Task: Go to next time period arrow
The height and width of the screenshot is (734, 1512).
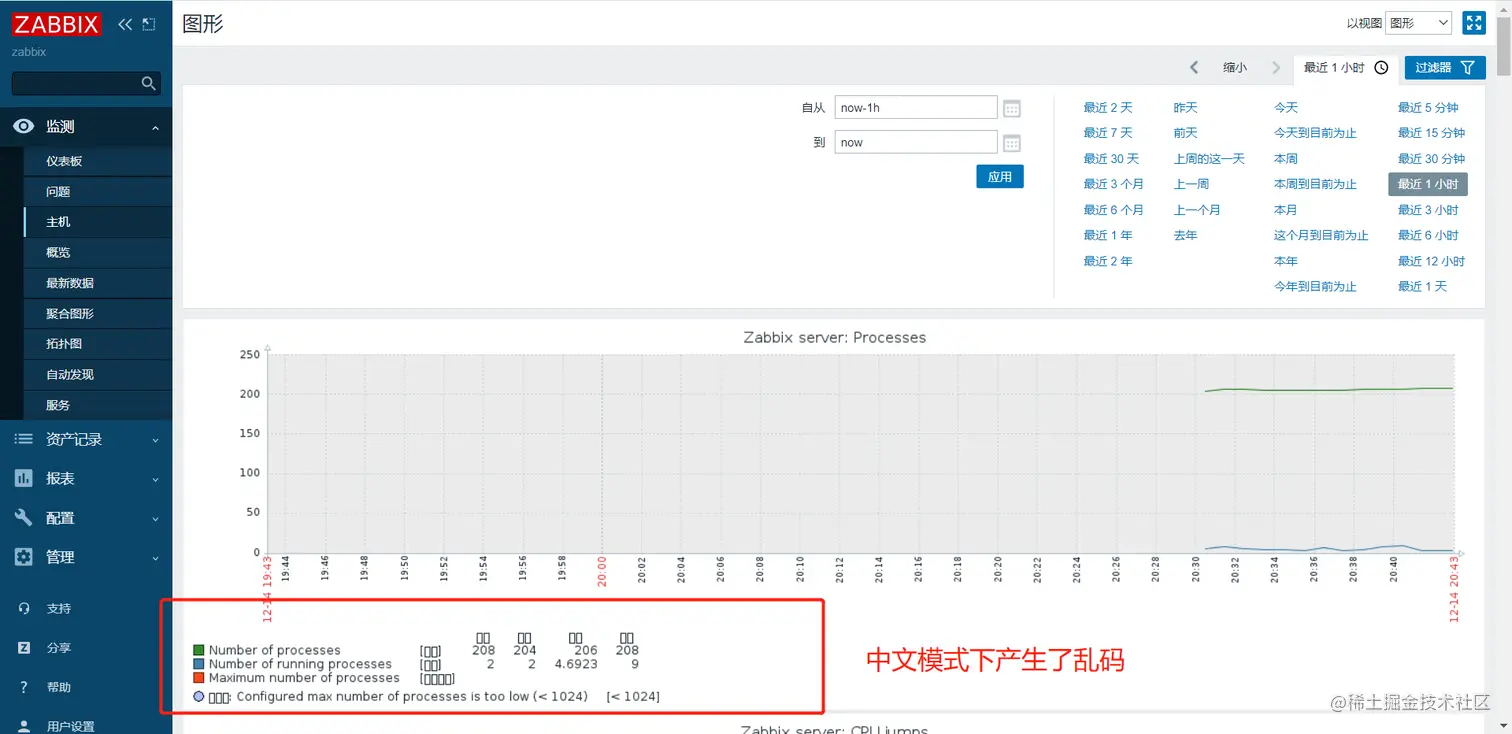Action: pyautogui.click(x=1276, y=68)
